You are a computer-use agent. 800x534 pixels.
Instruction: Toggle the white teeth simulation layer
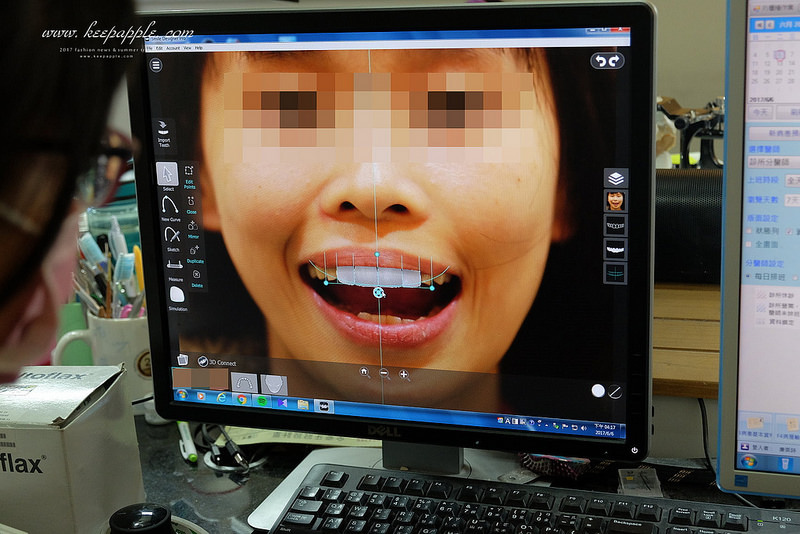click(x=615, y=249)
